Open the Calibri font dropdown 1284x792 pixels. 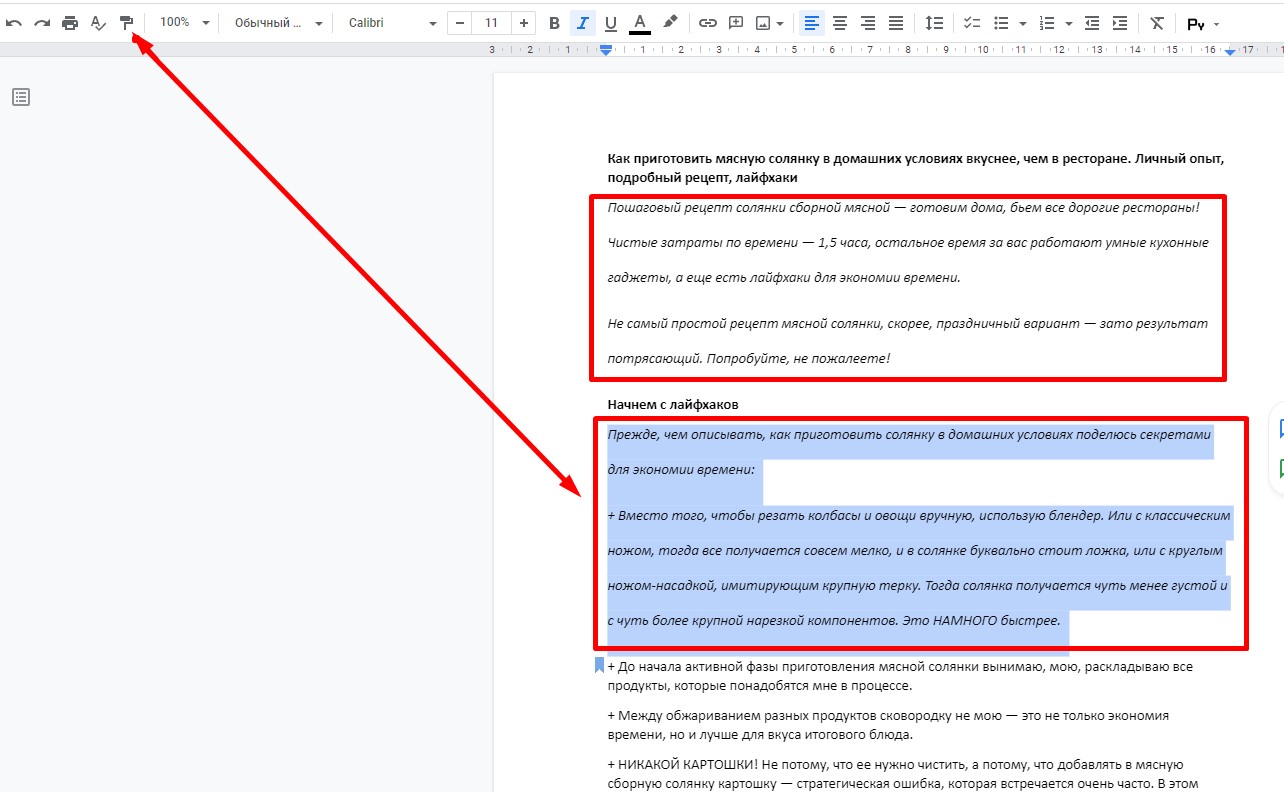pyautogui.click(x=392, y=23)
